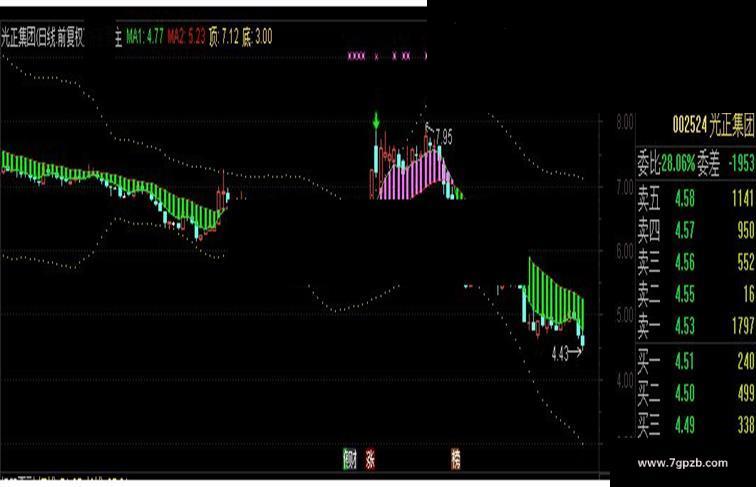Select the 买二 price 4.50
The image size is (756, 487).
pos(685,393)
